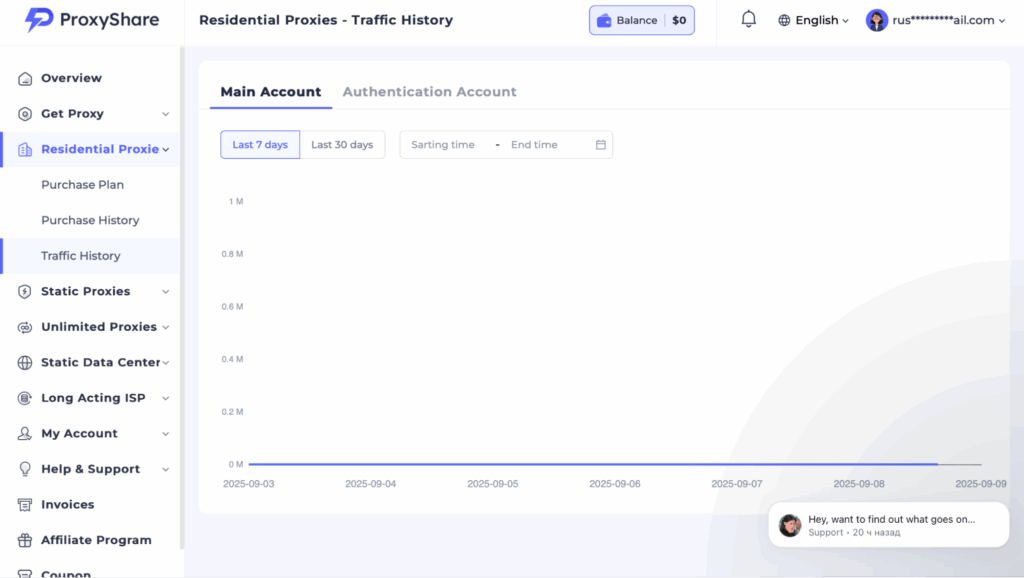This screenshot has height=578, width=1024.
Task: Expand the Get Proxy menu chevron
Action: tap(165, 114)
